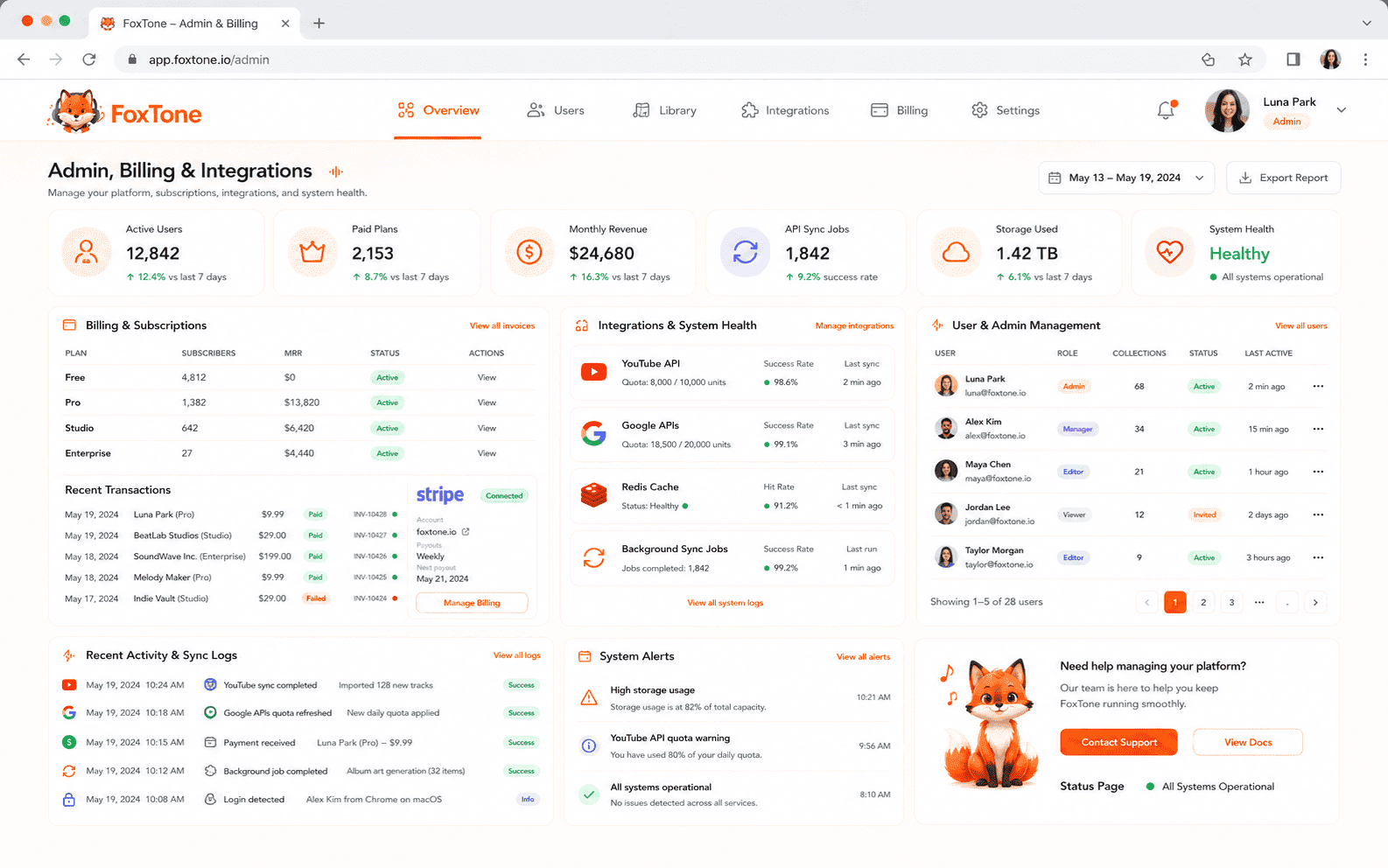1388x868 pixels.
Task: Click the Invited status for Jordan Lee
Action: (1204, 514)
